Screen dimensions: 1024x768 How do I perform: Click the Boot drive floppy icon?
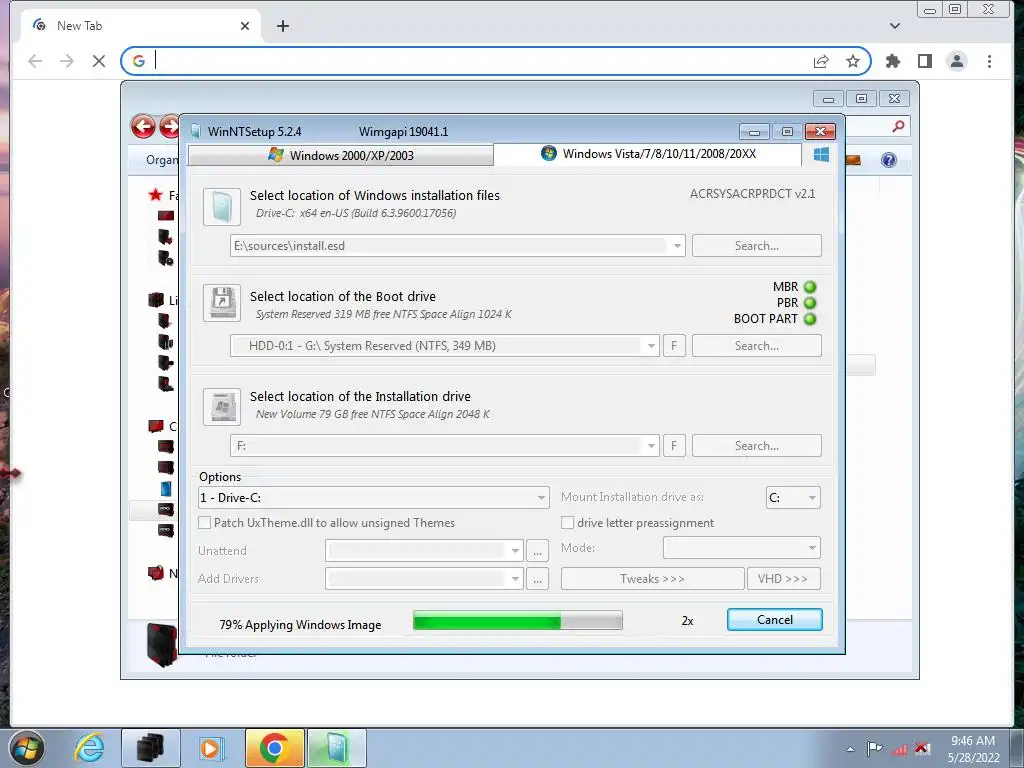tap(222, 302)
